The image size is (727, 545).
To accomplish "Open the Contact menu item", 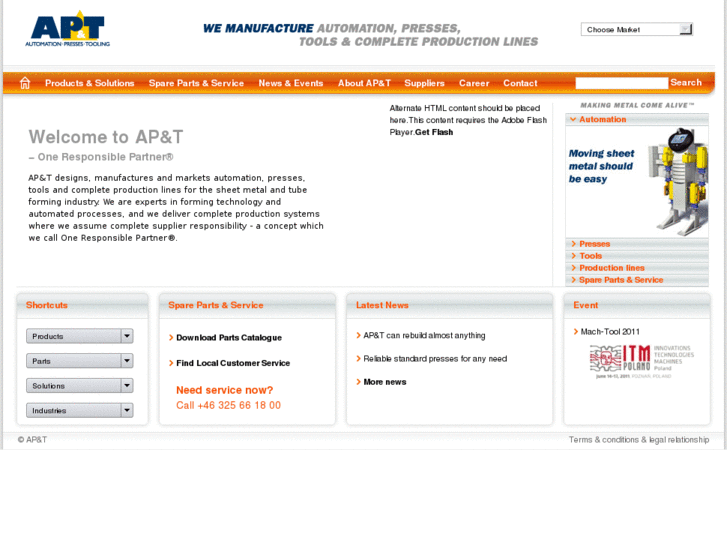I will point(520,83).
